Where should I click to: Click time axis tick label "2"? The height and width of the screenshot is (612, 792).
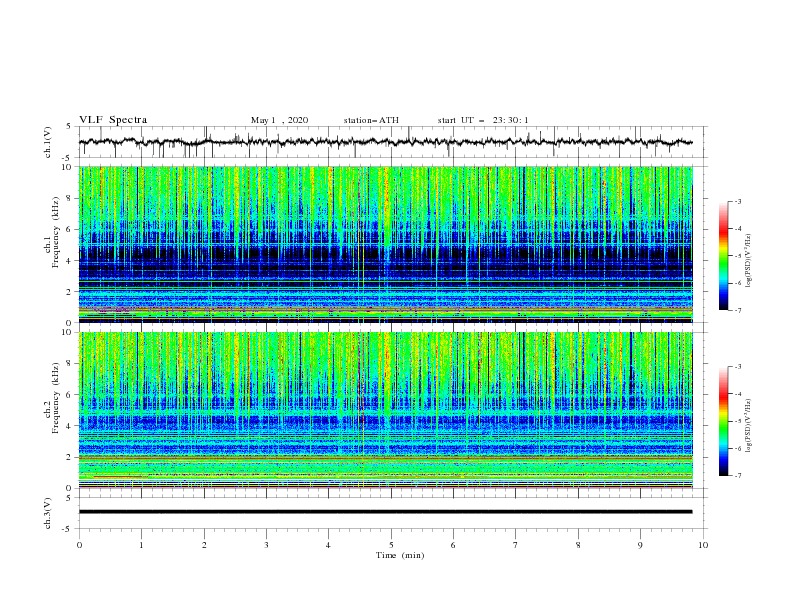[x=204, y=545]
